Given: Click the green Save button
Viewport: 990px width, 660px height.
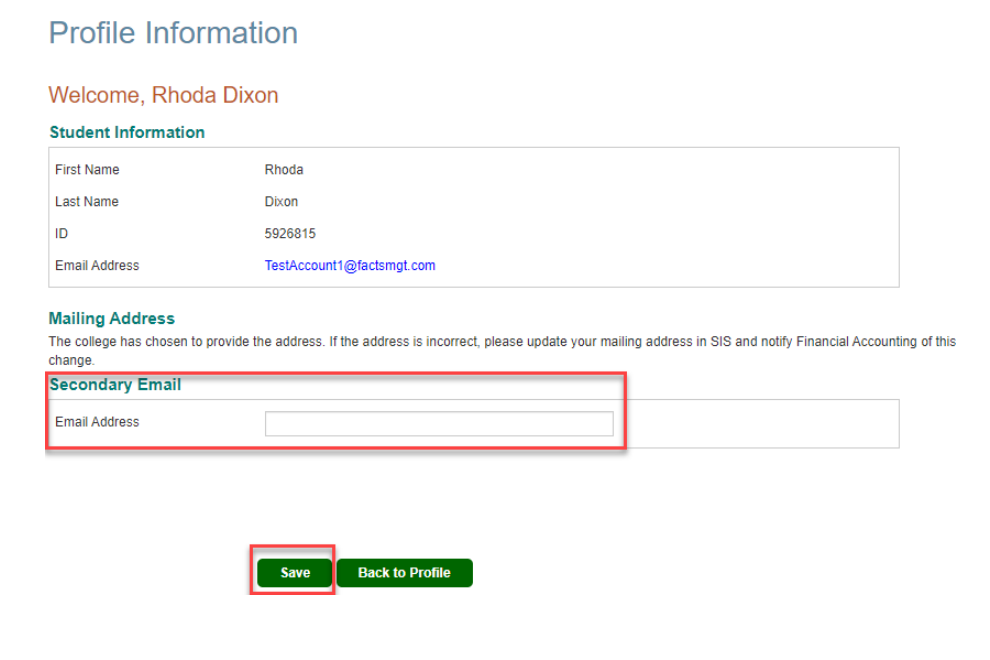Looking at the screenshot, I should [x=295, y=573].
